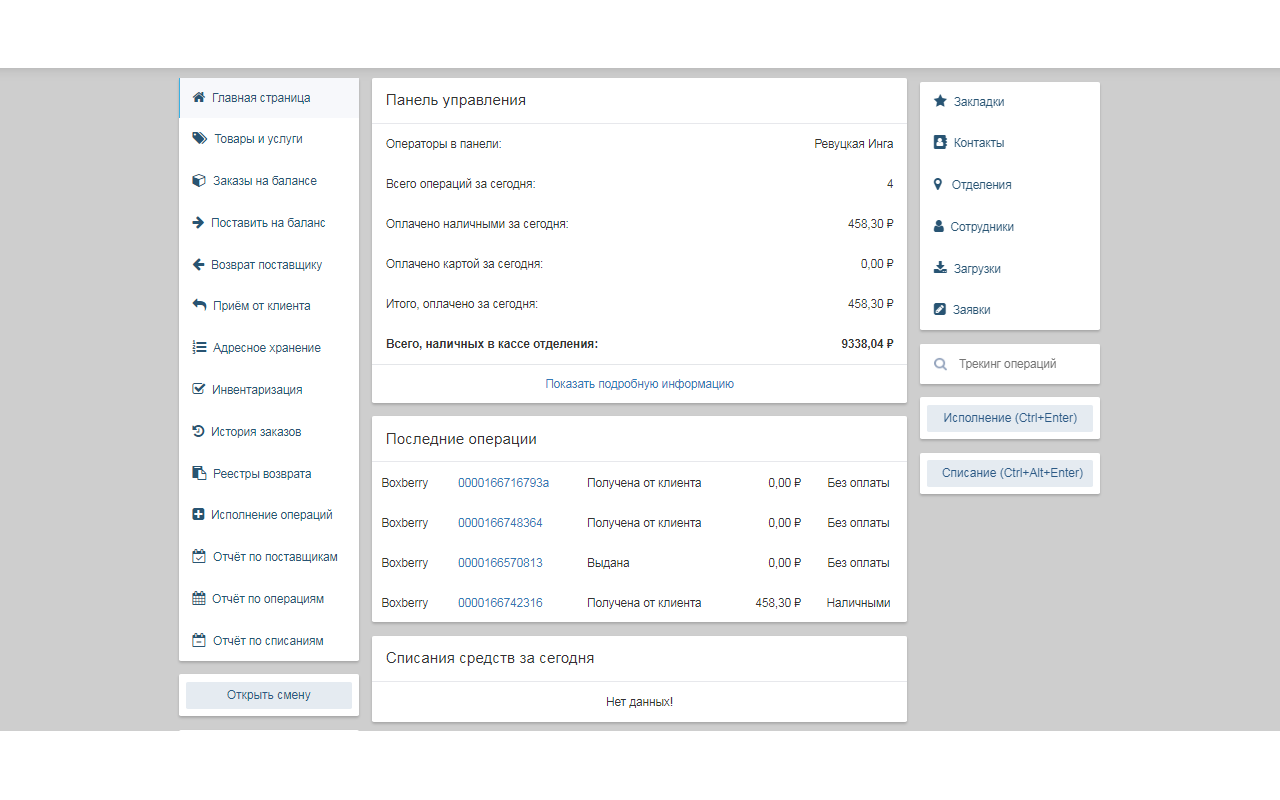Screen dimensions: 1280x800
Task: Open order link 0000166716793a
Action: tap(504, 483)
